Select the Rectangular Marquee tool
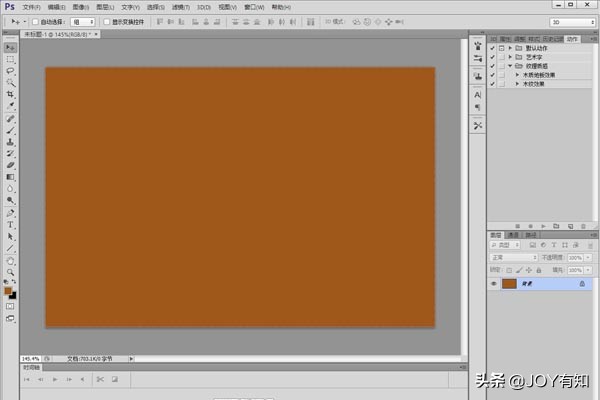This screenshot has width=600, height=400. coord(10,59)
